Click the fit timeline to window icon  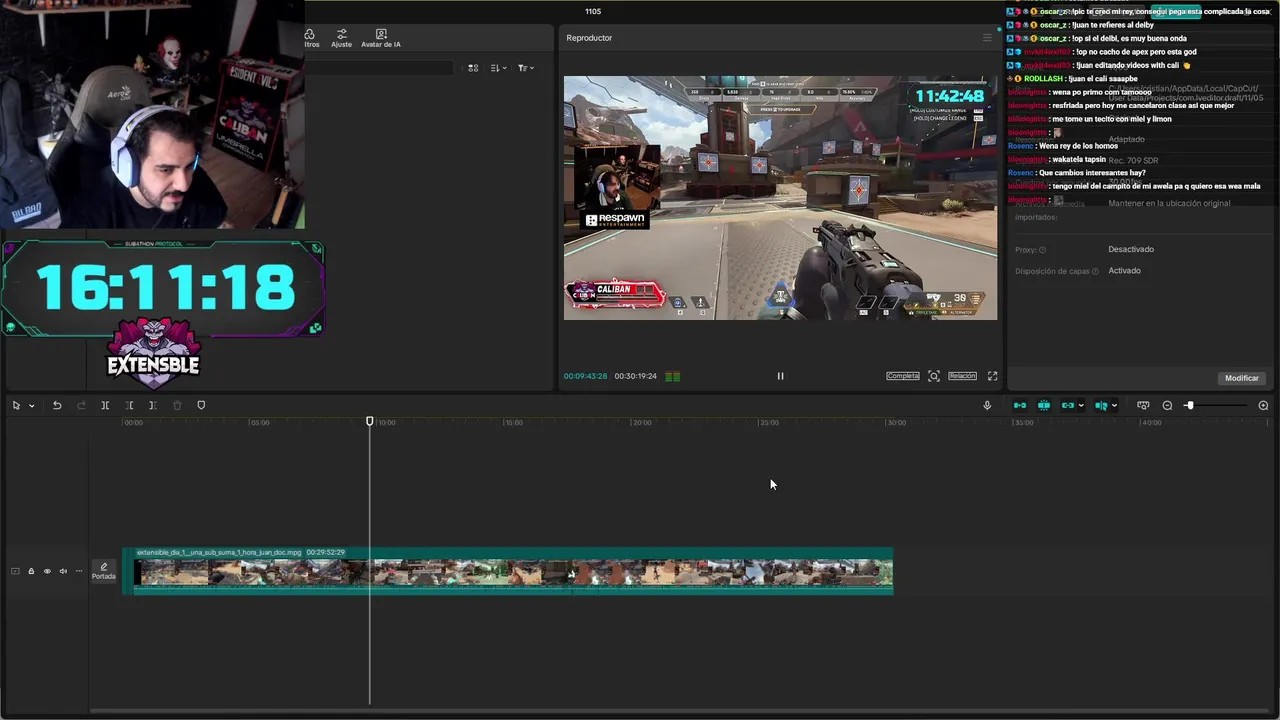(x=1143, y=405)
